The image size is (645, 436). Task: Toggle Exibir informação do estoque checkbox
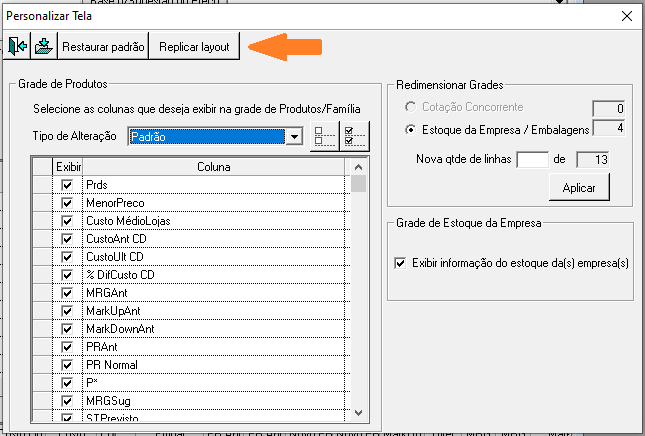click(x=400, y=263)
